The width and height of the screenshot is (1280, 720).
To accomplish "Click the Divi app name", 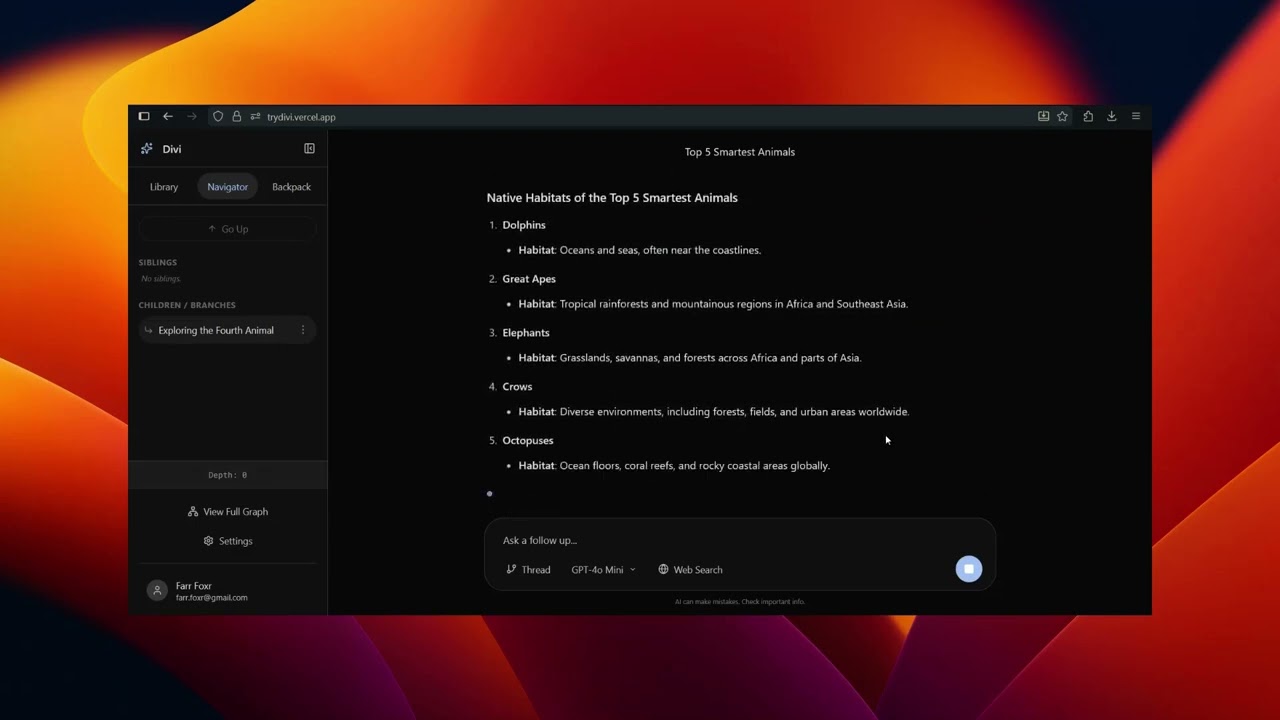I will [172, 149].
